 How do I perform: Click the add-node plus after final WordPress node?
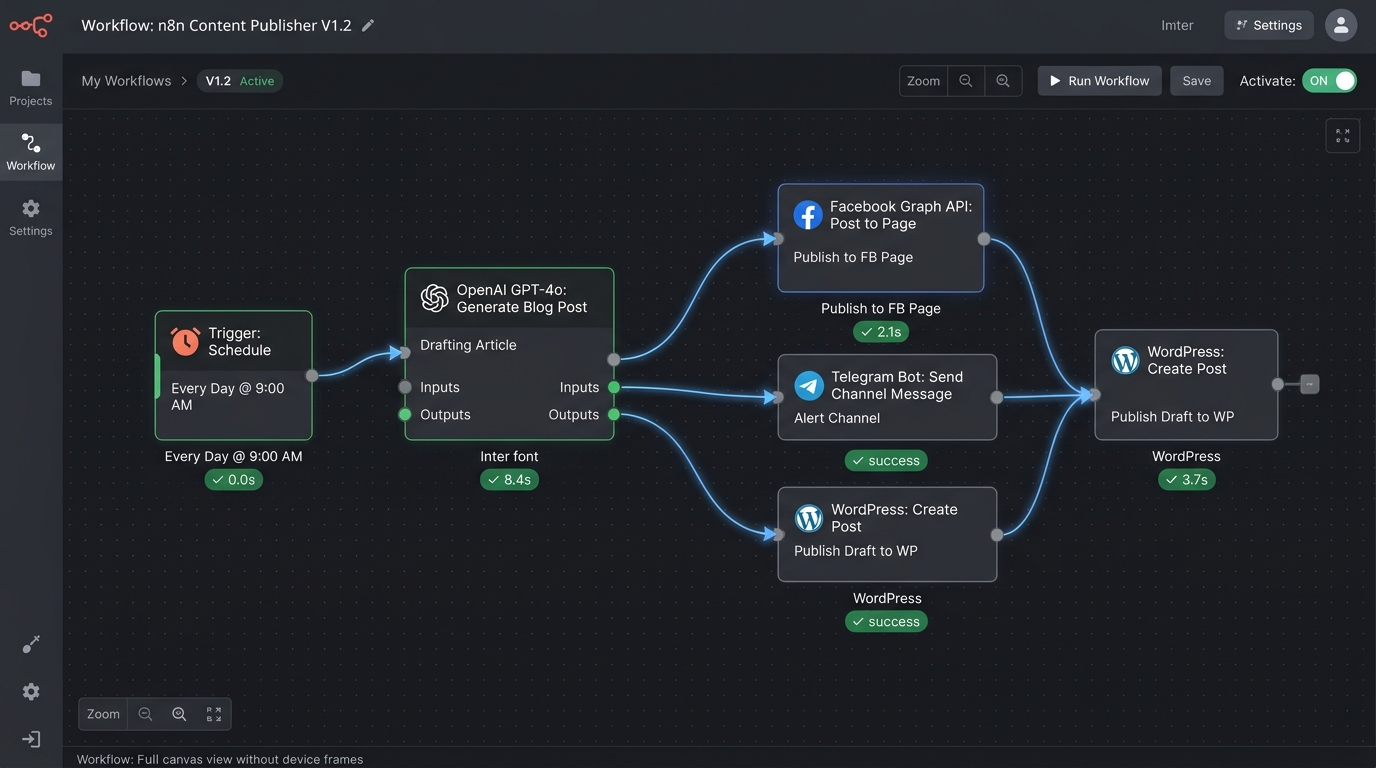coord(1310,384)
